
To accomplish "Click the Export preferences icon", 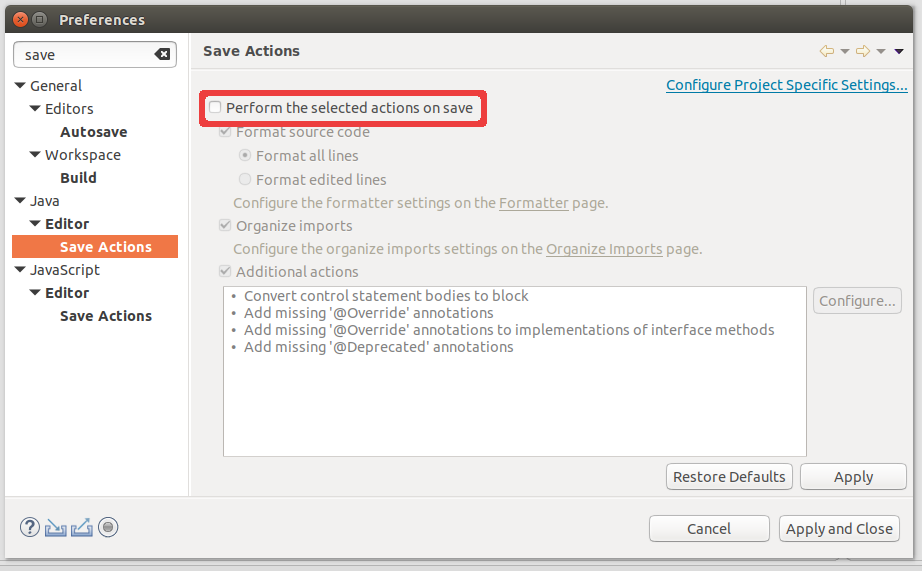I will click(x=82, y=528).
